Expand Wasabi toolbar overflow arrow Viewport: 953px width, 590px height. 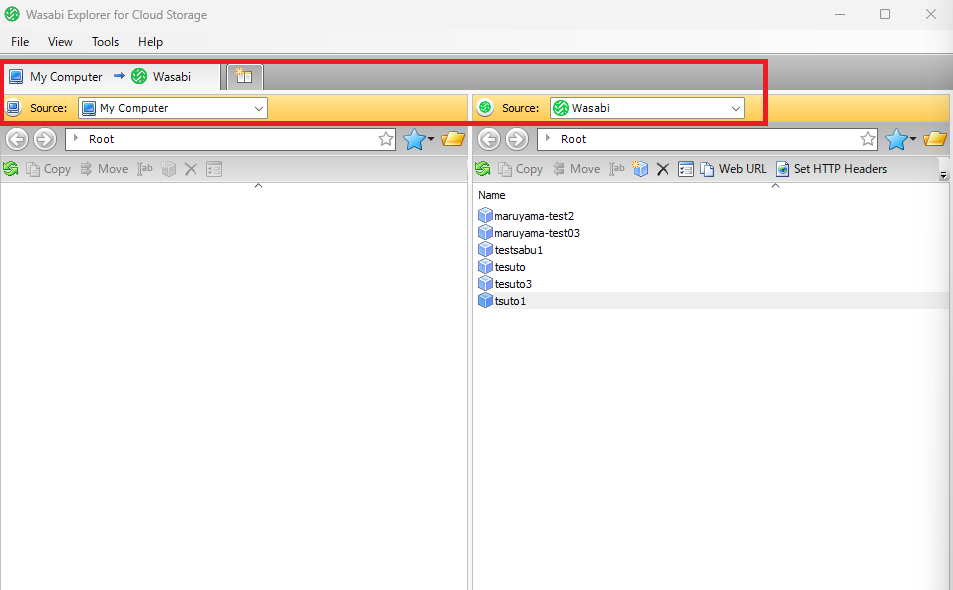pyautogui.click(x=943, y=175)
